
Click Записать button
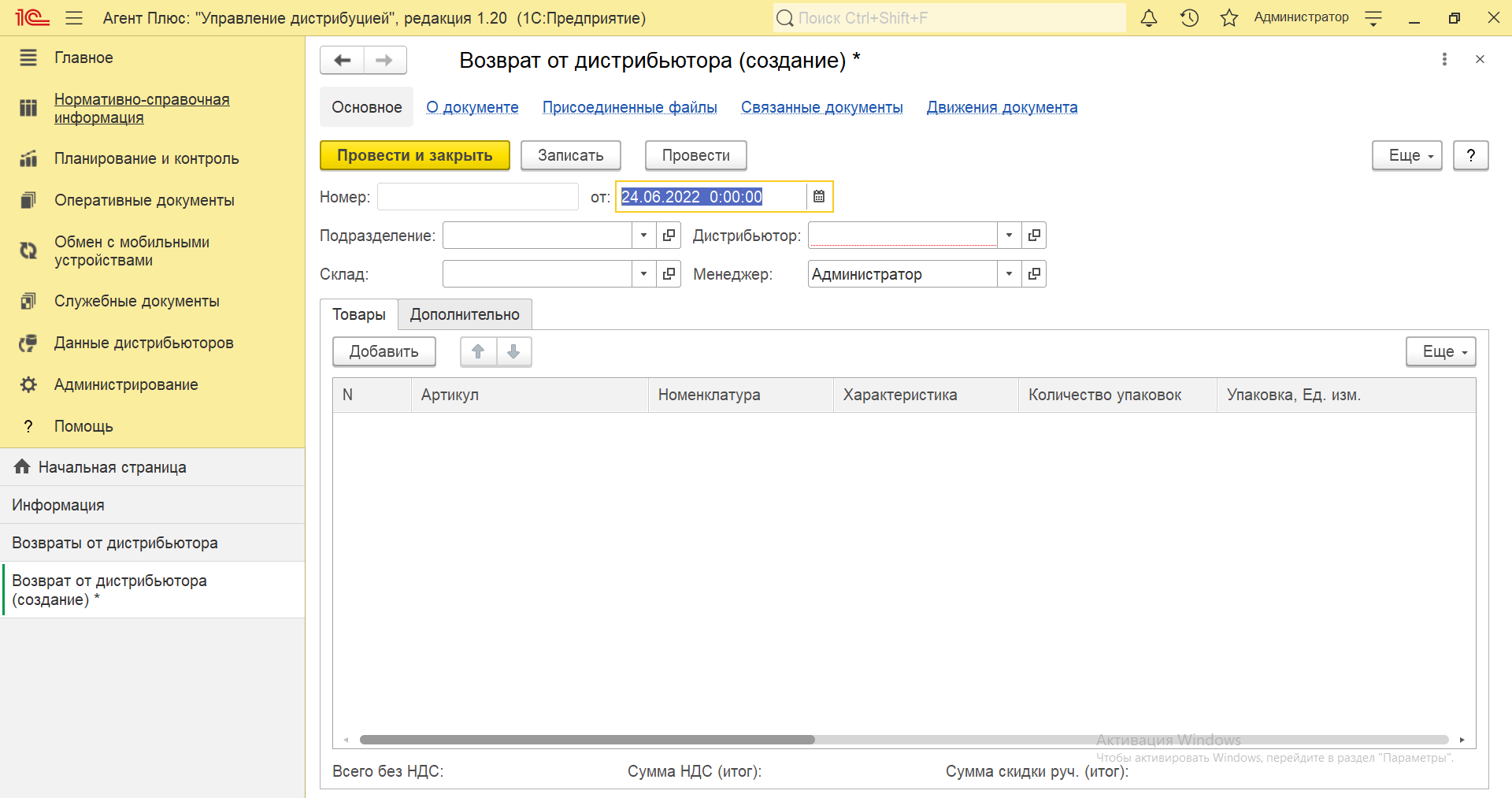[x=571, y=155]
